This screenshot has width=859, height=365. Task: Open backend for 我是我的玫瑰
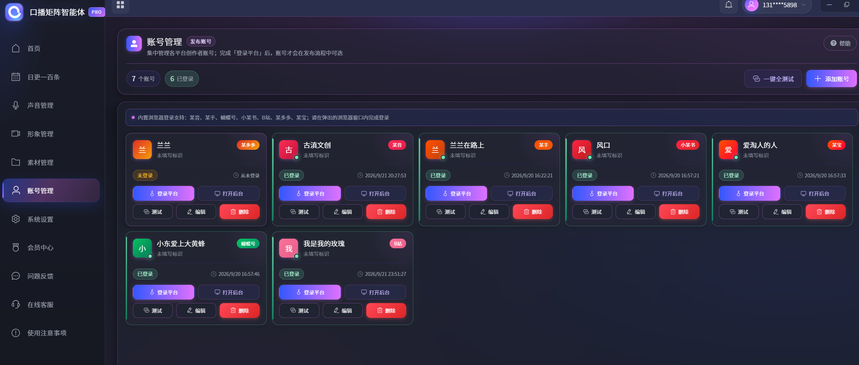pyautogui.click(x=375, y=292)
